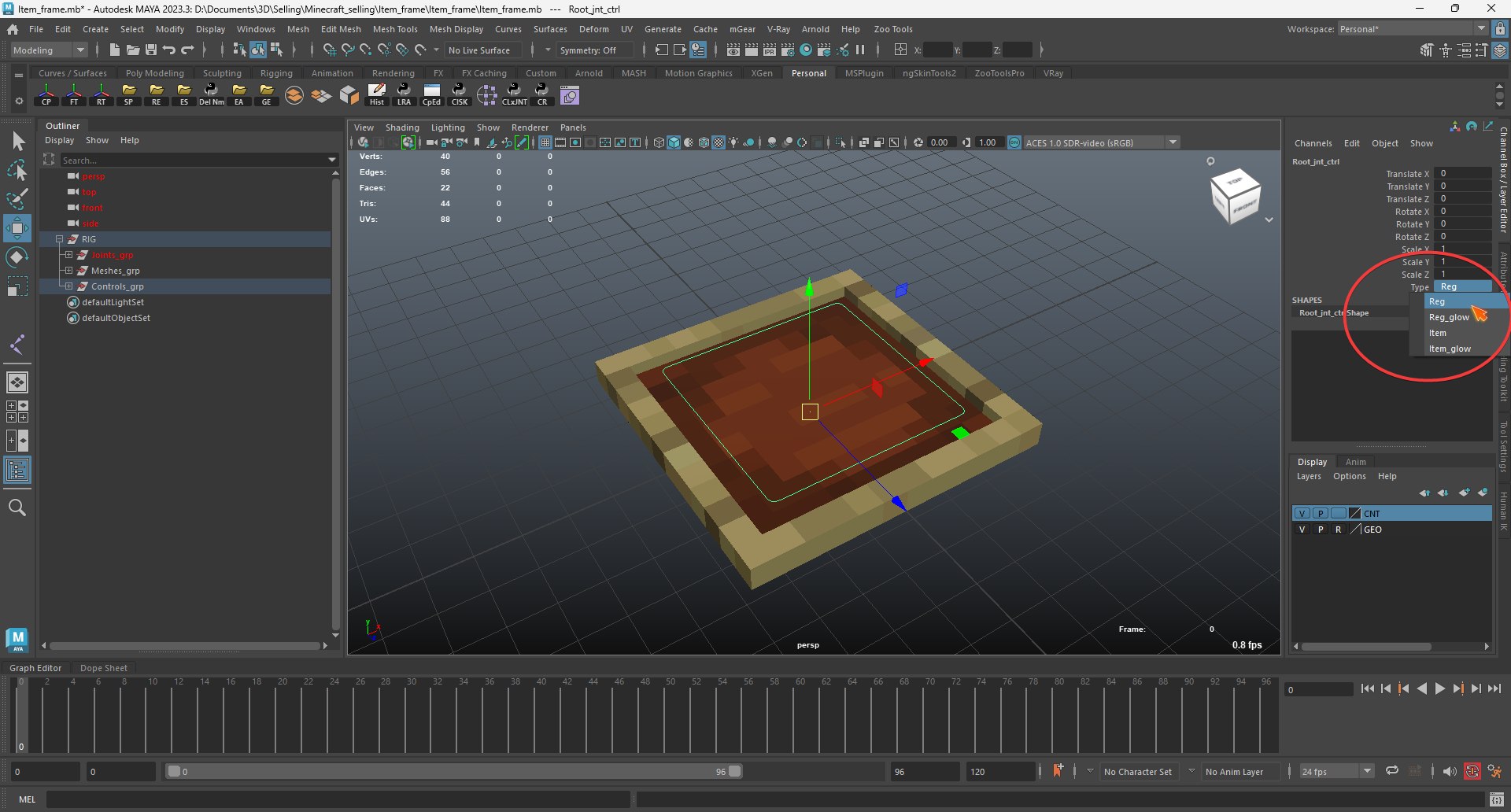Select Item_glow from Type dropdown list

coord(1450,349)
